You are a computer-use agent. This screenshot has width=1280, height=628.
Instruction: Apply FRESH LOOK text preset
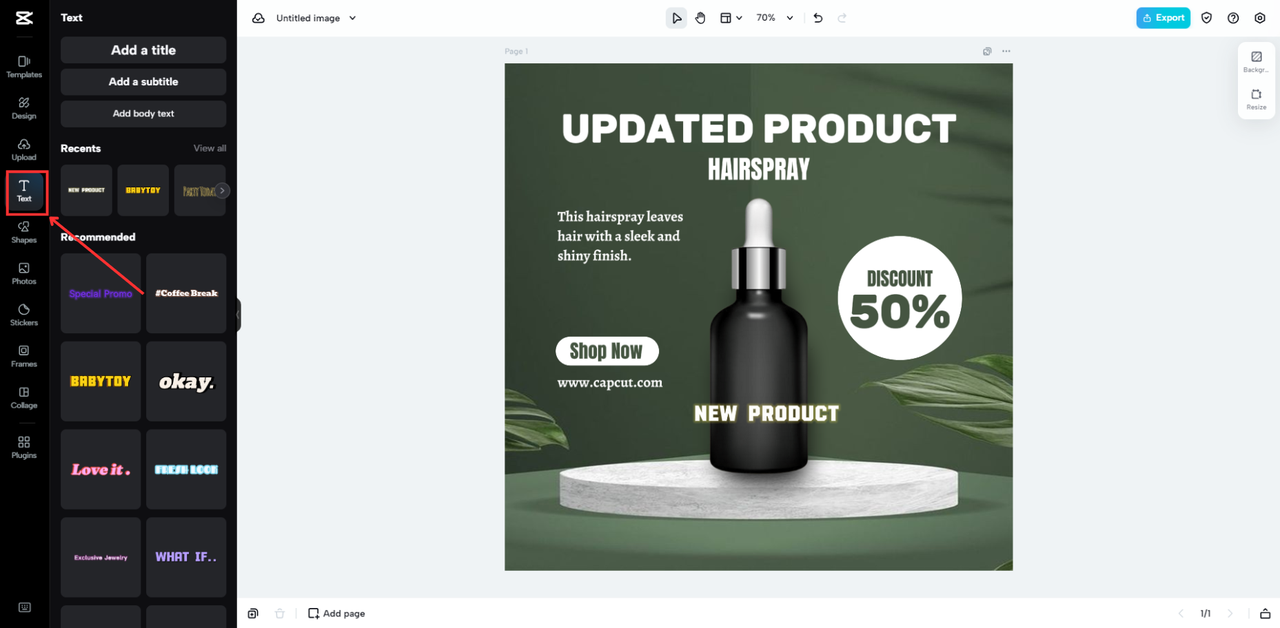coord(186,469)
